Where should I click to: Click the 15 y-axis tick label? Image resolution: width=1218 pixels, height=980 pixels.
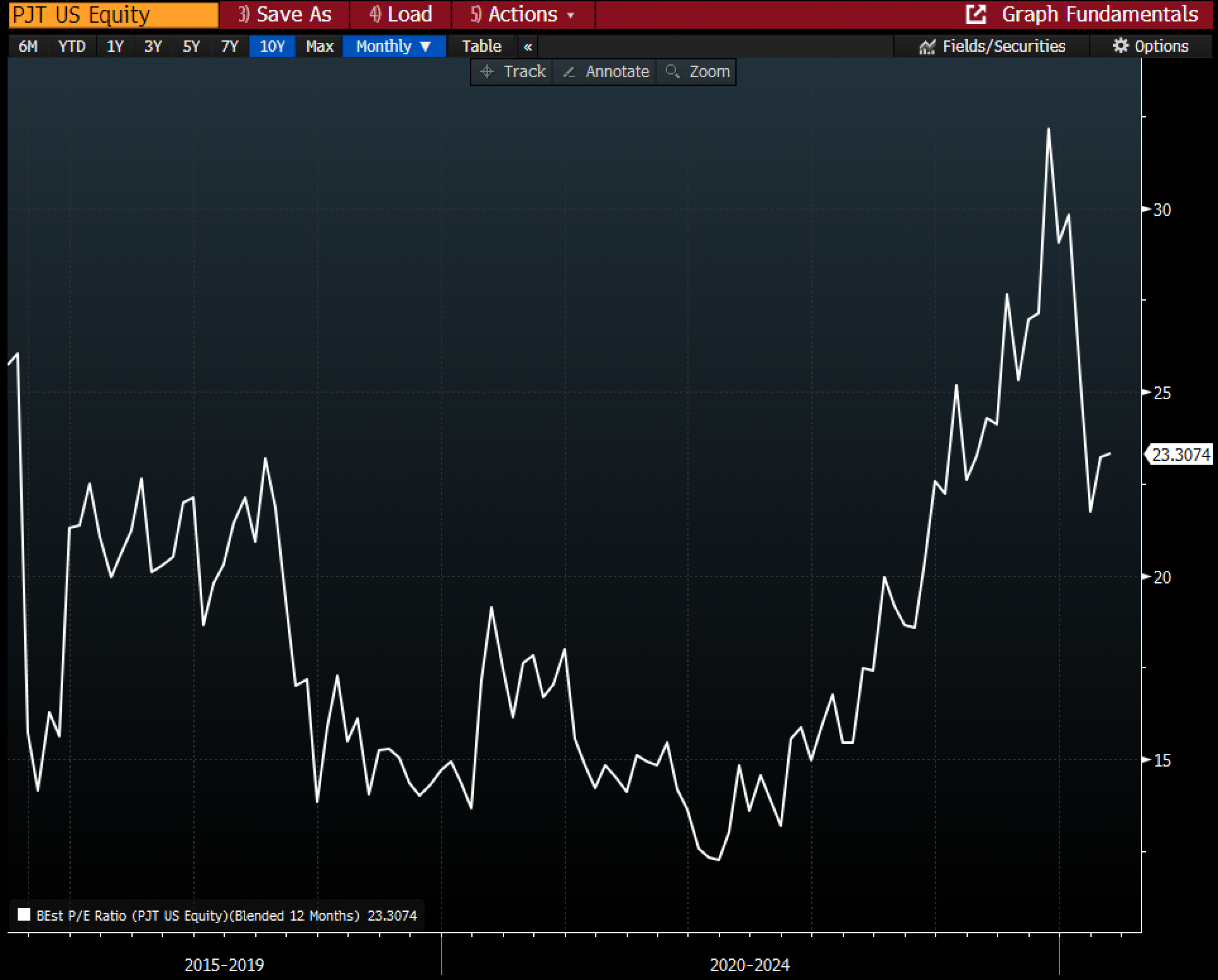click(x=1162, y=761)
